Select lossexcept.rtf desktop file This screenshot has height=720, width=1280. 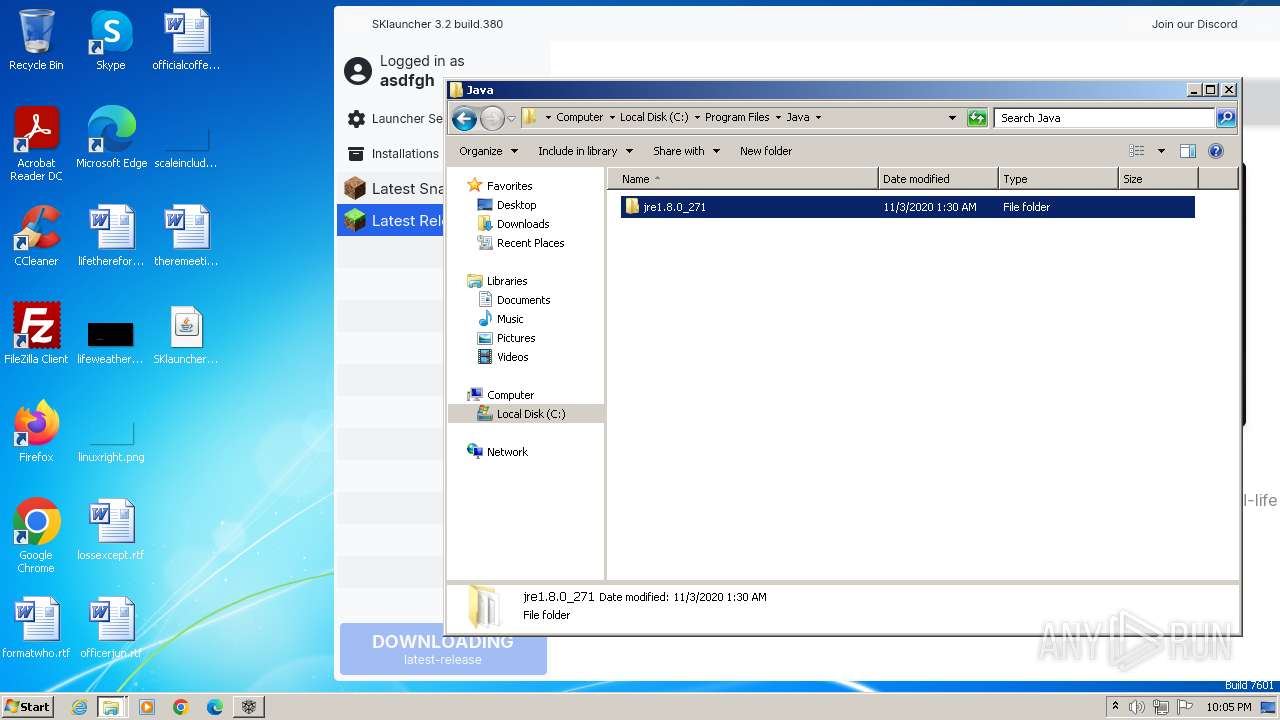(111, 530)
